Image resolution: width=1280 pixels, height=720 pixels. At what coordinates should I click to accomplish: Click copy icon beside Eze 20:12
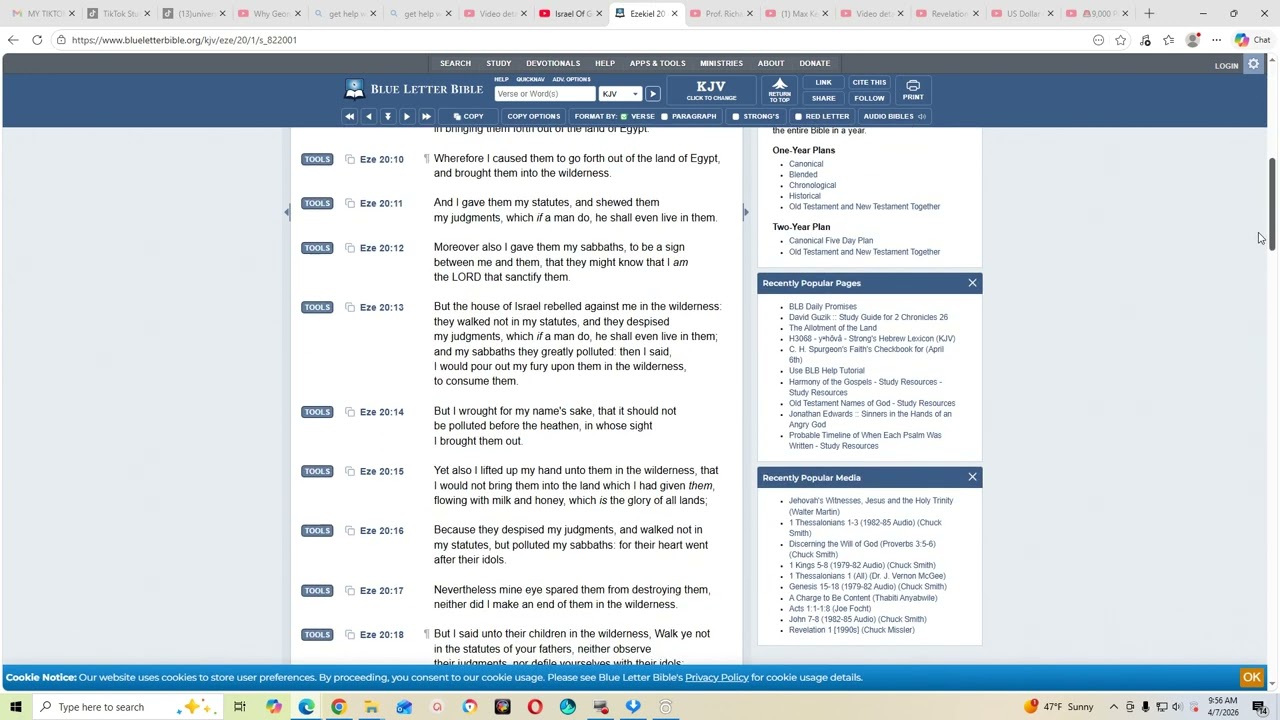point(350,248)
